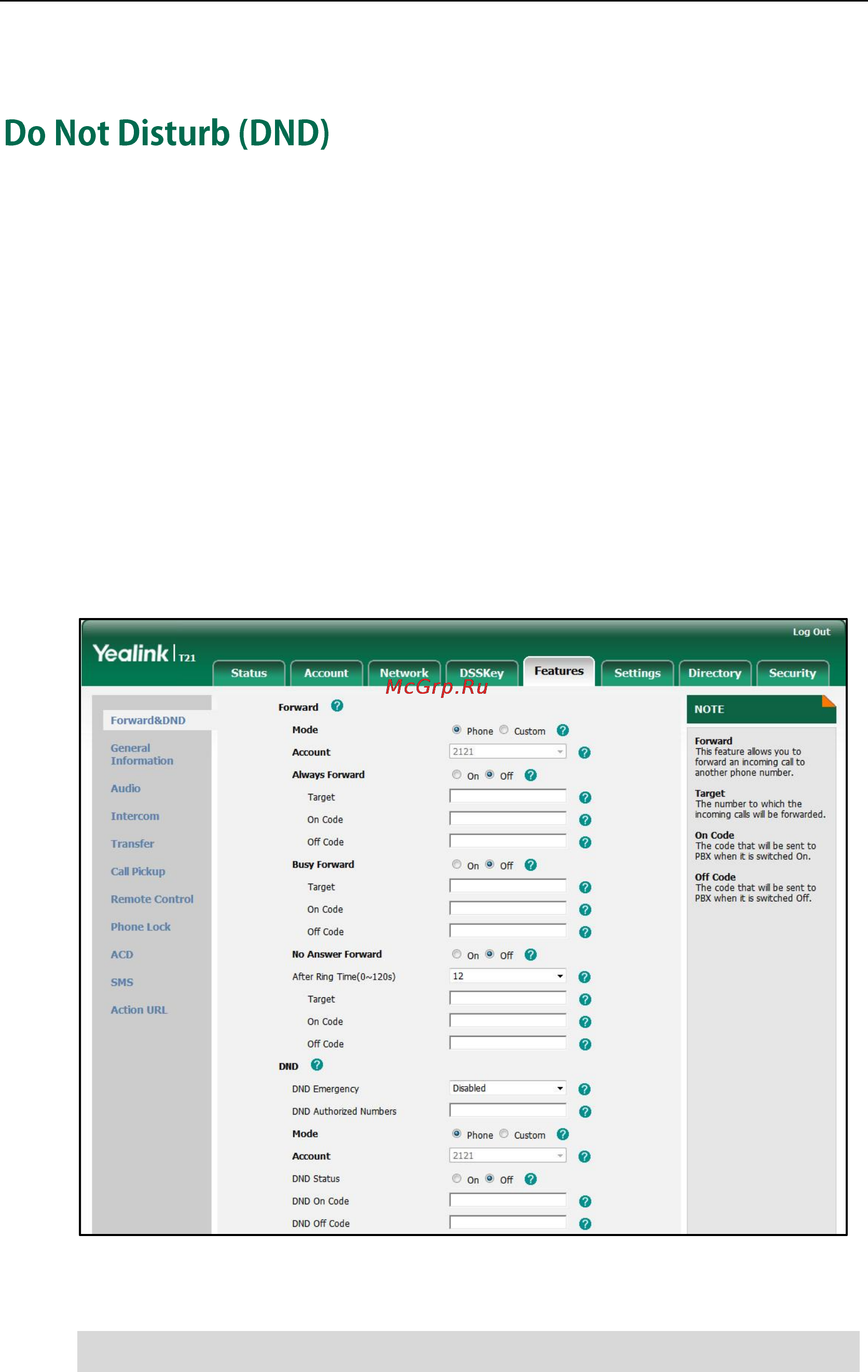The width and height of the screenshot is (868, 1372).
Task: Select Custom for DND Mode
Action: [x=503, y=1134]
